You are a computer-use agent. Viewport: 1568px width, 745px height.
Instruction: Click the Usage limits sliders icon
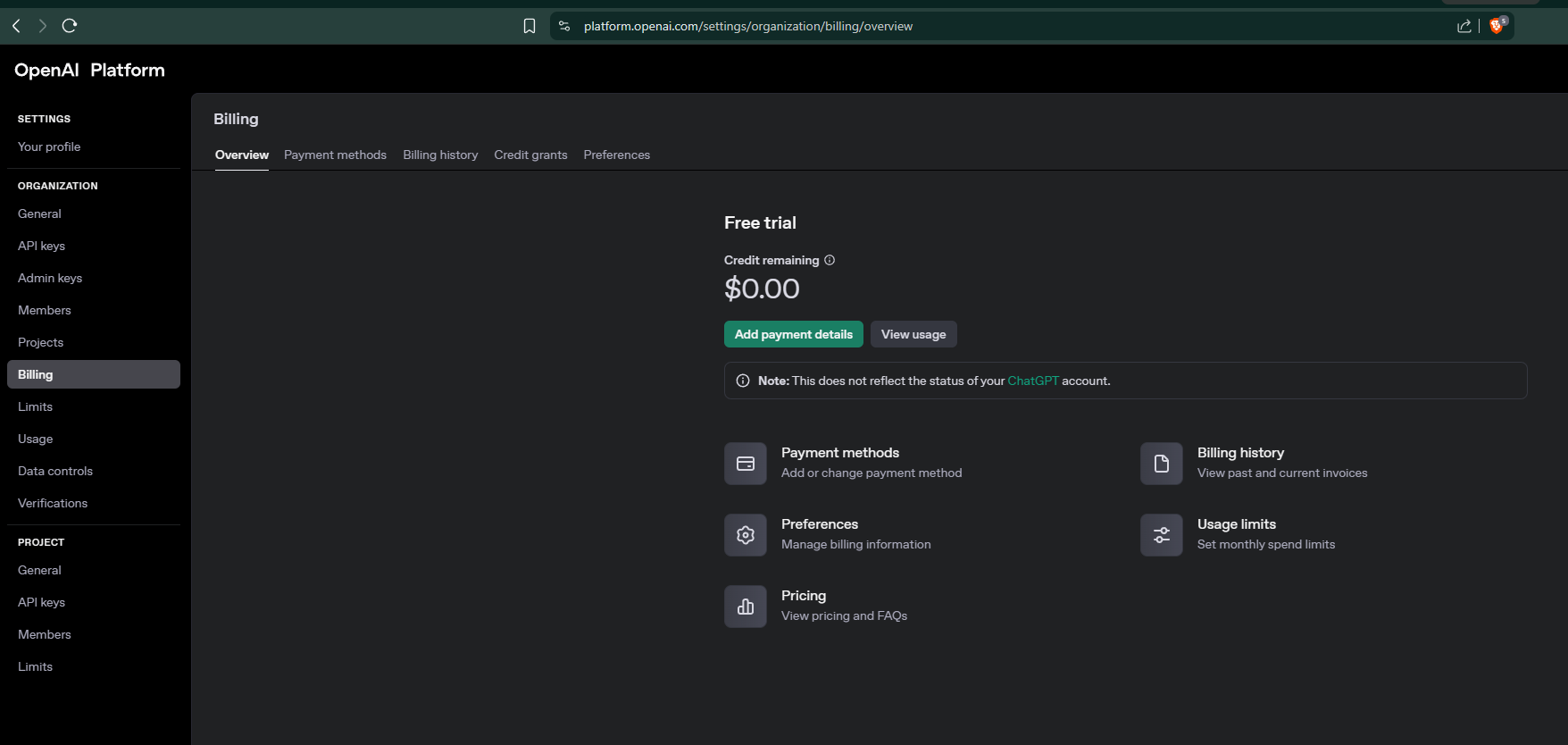coord(1162,535)
